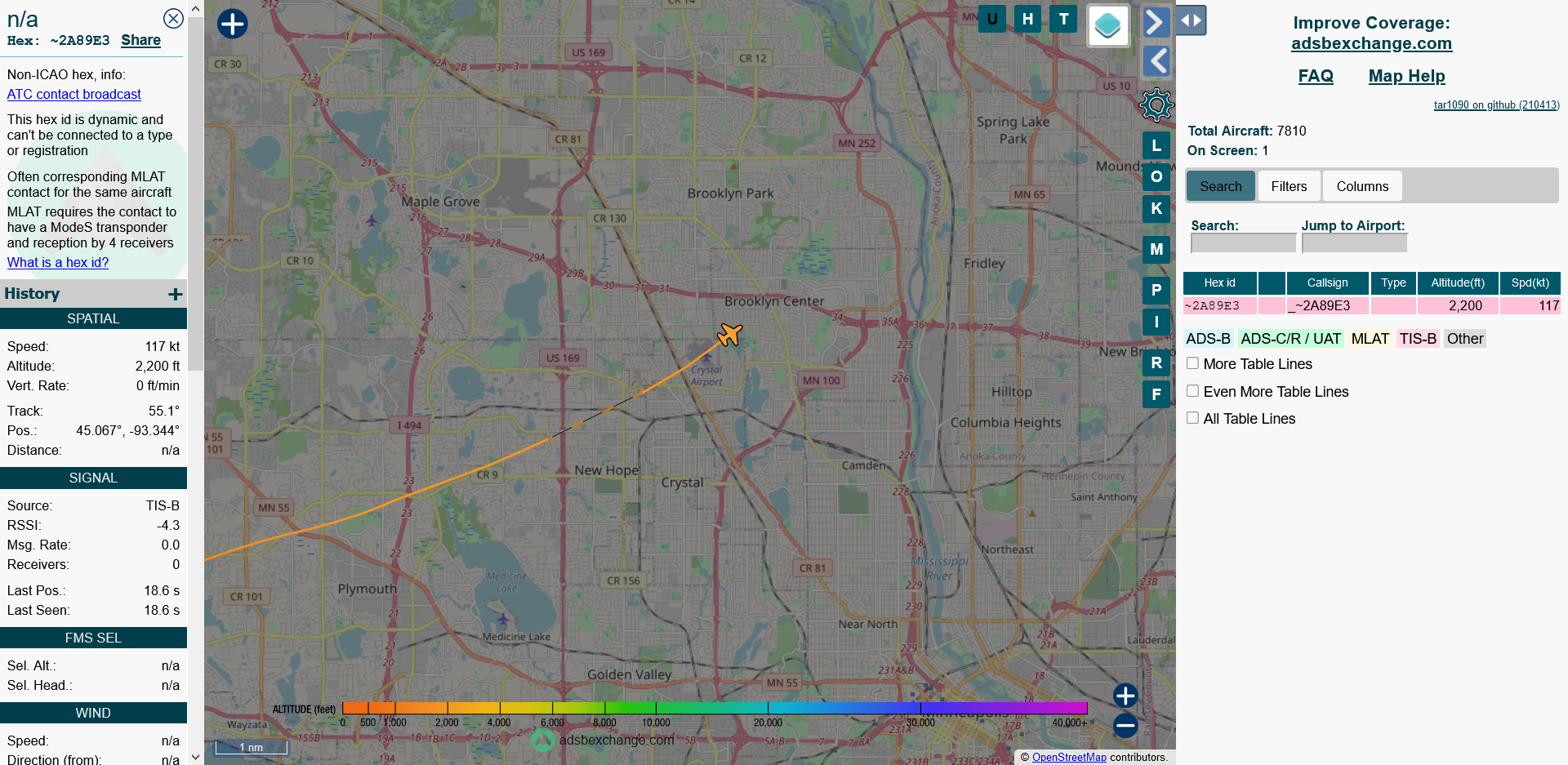Click the 2,200 altitude cell in table
The width and height of the screenshot is (1568, 765).
(x=1458, y=305)
